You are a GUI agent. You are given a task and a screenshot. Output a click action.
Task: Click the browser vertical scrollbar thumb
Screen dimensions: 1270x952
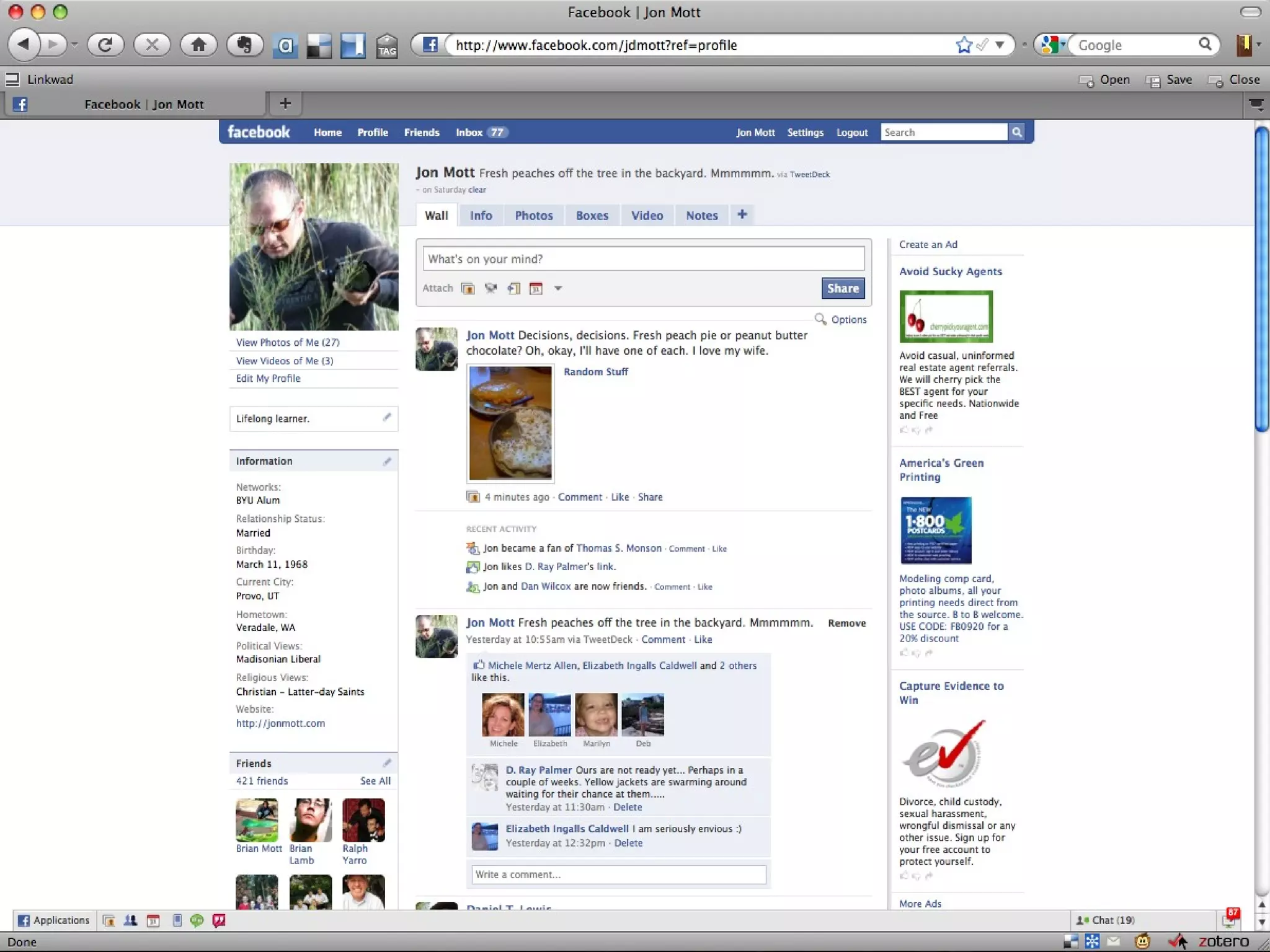coord(1261,279)
